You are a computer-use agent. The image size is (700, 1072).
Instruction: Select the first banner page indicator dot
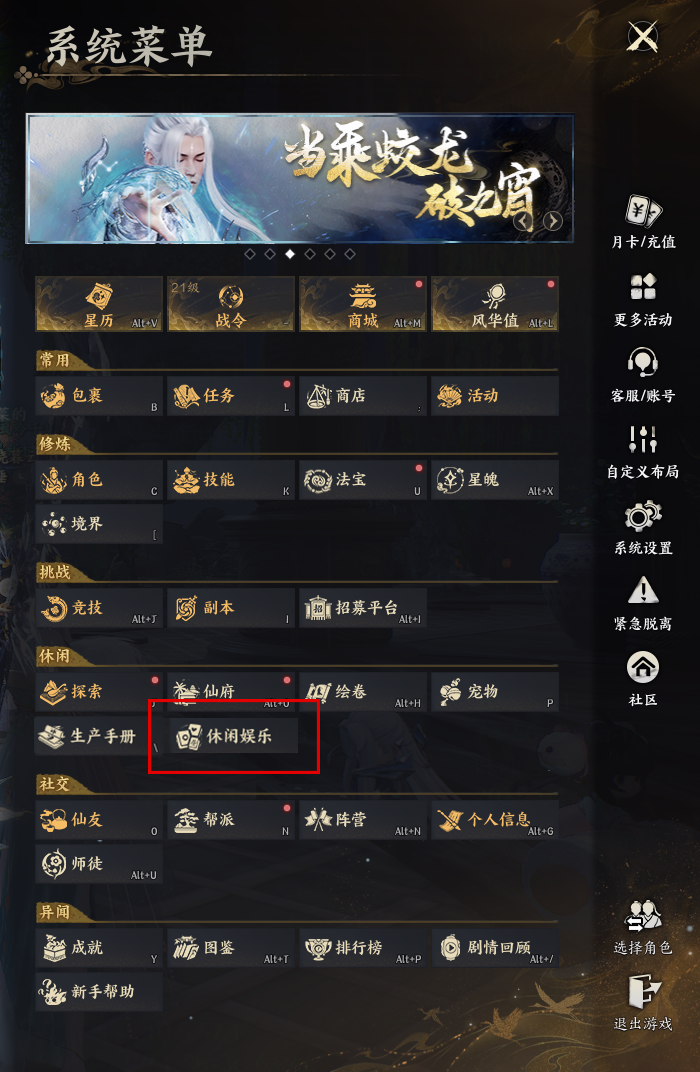[x=250, y=254]
